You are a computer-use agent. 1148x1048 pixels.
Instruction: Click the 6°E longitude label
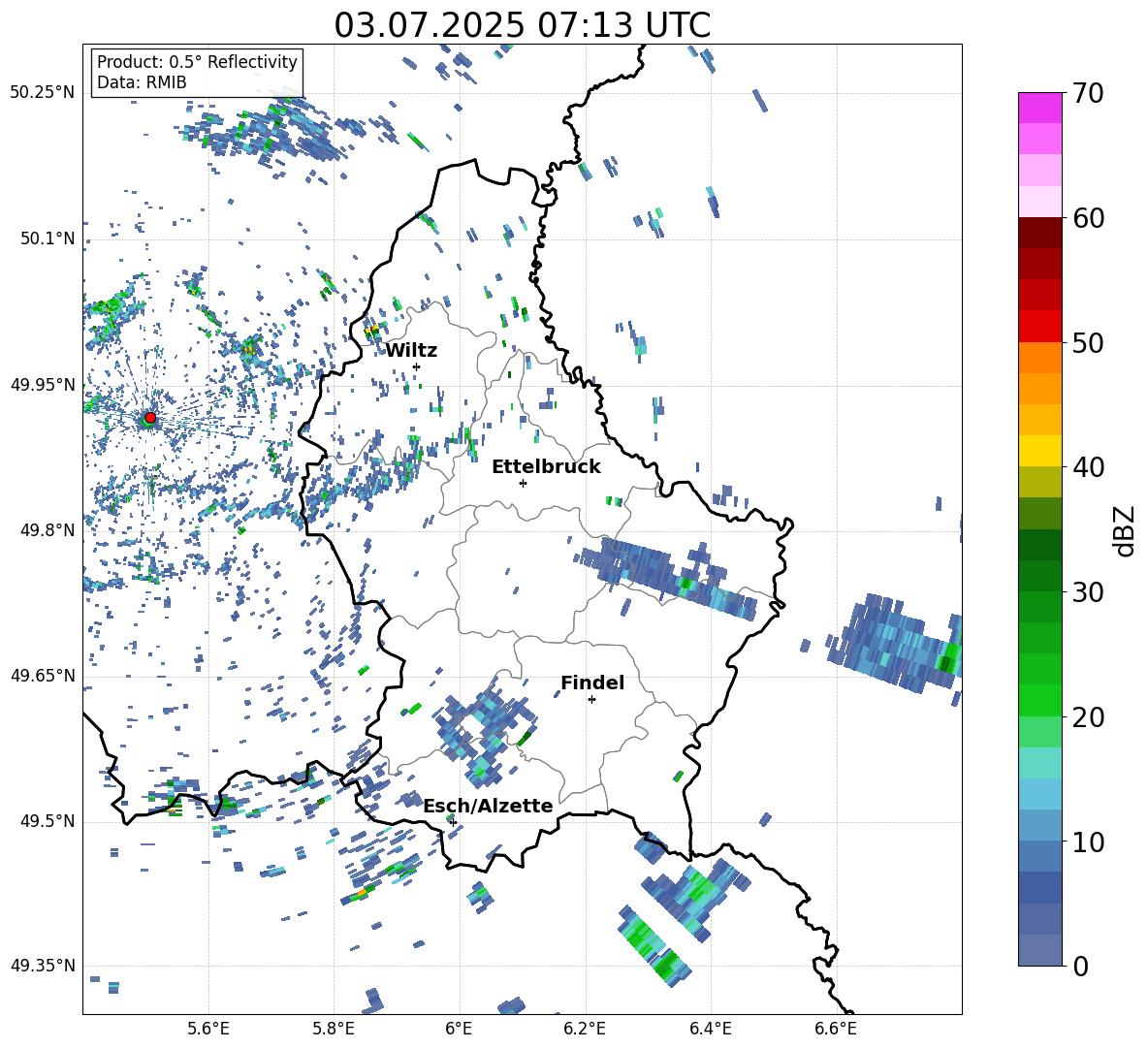tap(459, 1030)
